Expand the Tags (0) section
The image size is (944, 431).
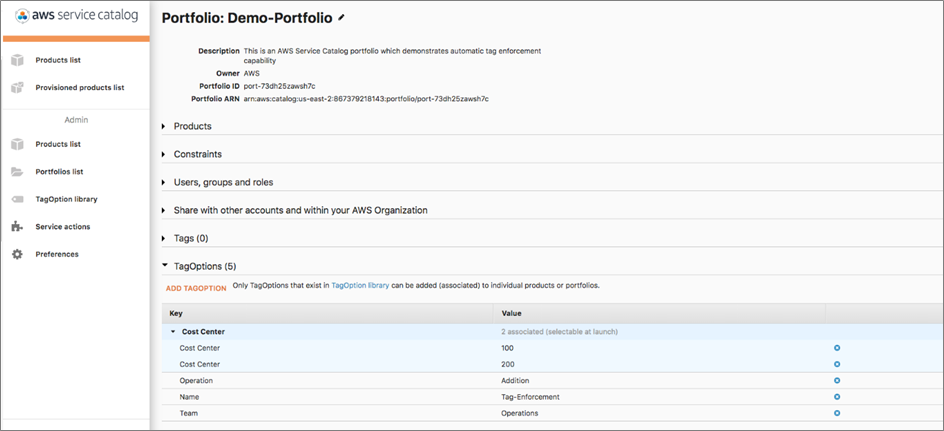(164, 238)
